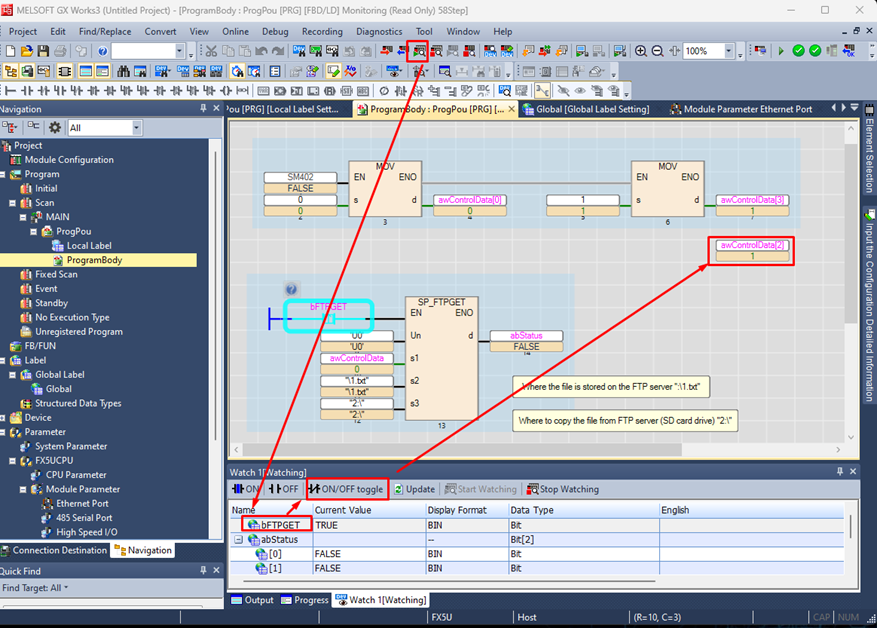Screen dimensions: 877x628
Task: Collapse the FX5UCPU tree node
Action: (x=12, y=461)
